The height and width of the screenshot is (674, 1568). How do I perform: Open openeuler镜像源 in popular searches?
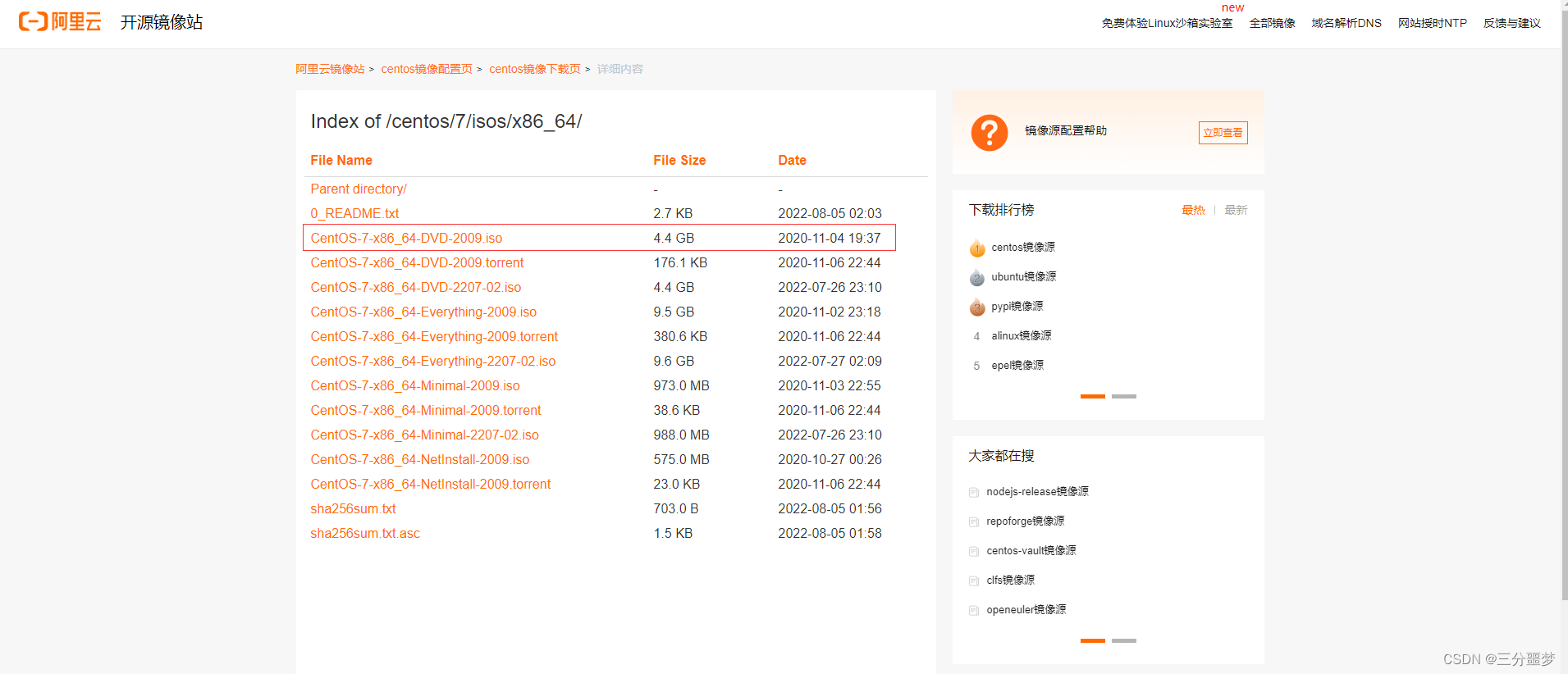point(1026,609)
